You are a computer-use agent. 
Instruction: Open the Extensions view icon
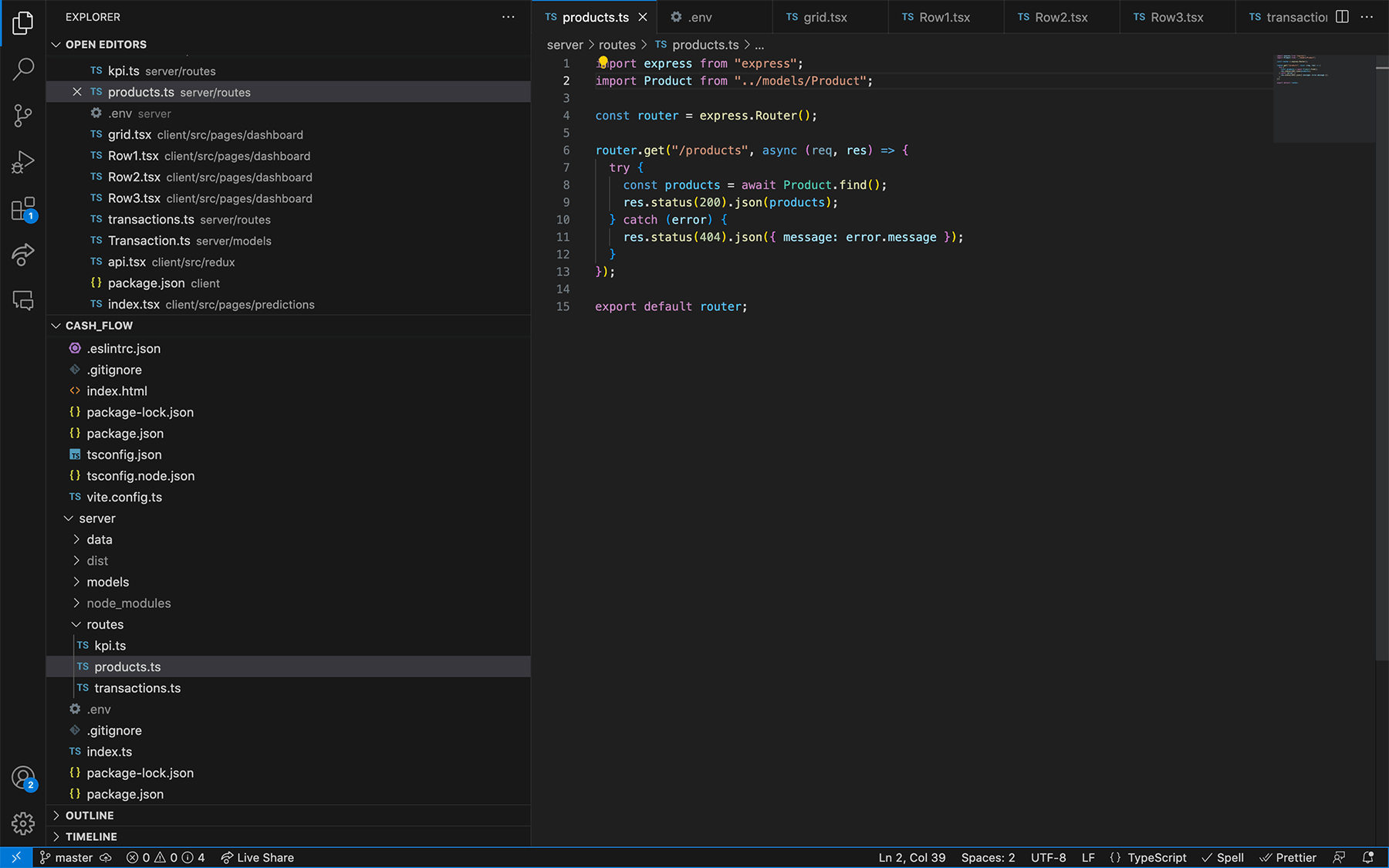tap(23, 208)
